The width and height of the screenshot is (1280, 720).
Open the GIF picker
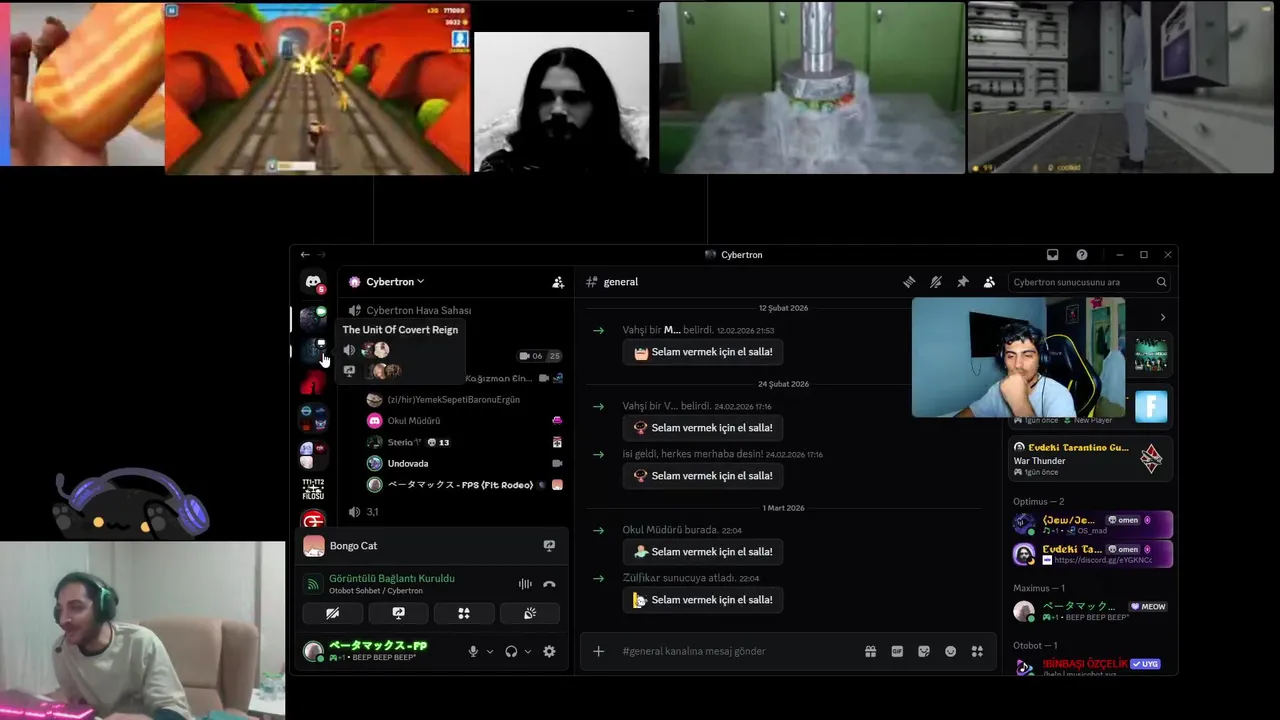coord(897,651)
